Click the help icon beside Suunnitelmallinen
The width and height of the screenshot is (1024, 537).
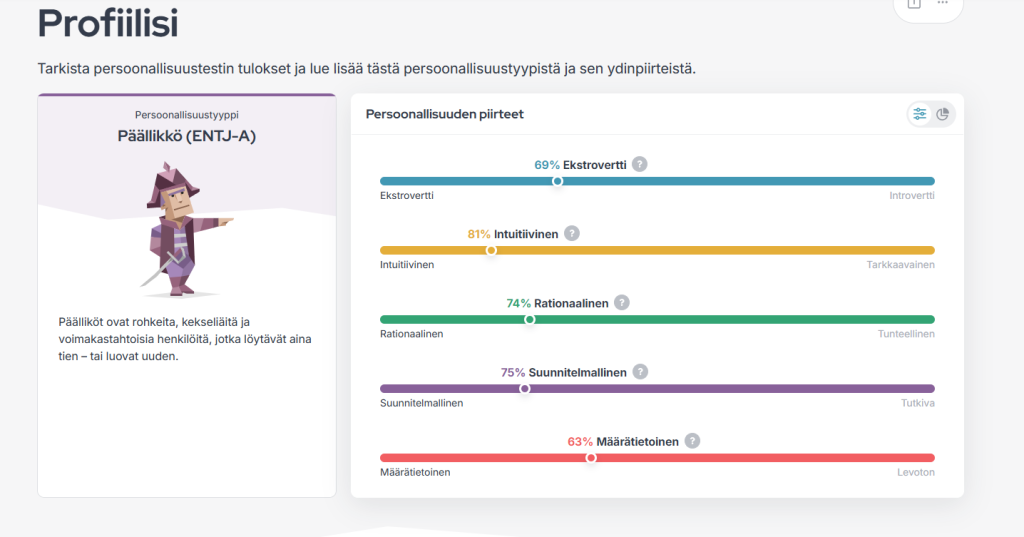640,372
